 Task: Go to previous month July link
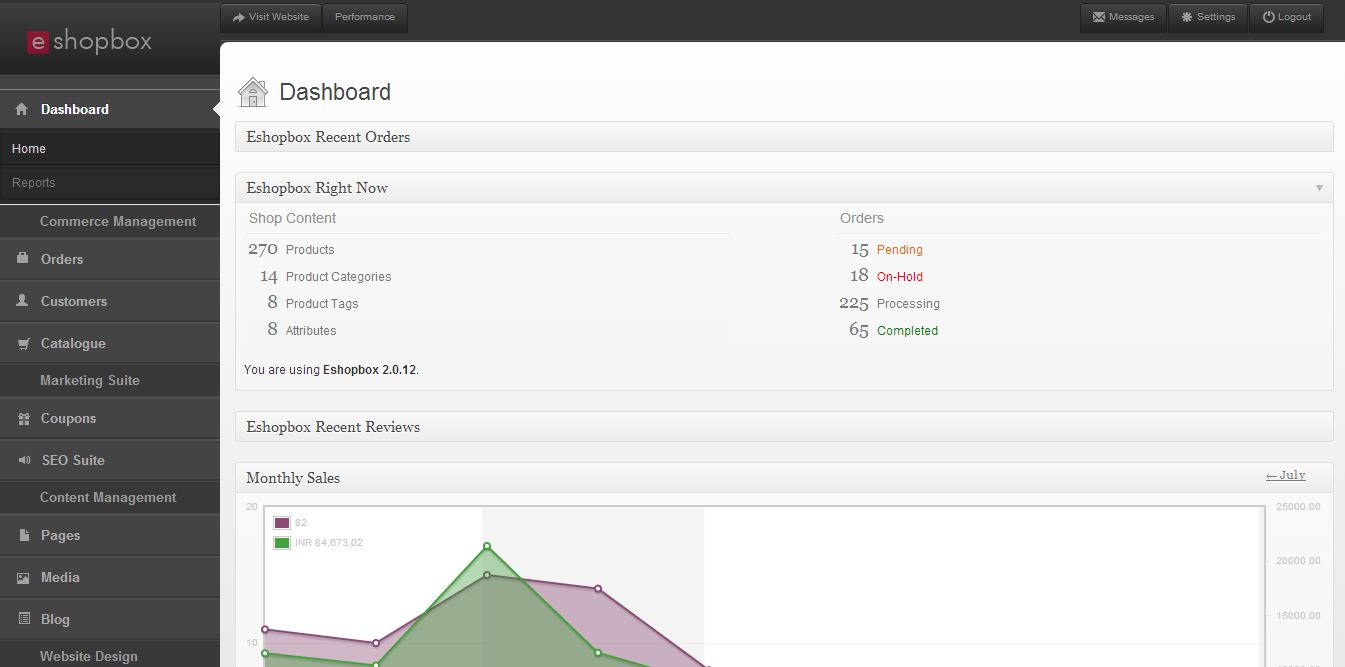click(x=1285, y=476)
